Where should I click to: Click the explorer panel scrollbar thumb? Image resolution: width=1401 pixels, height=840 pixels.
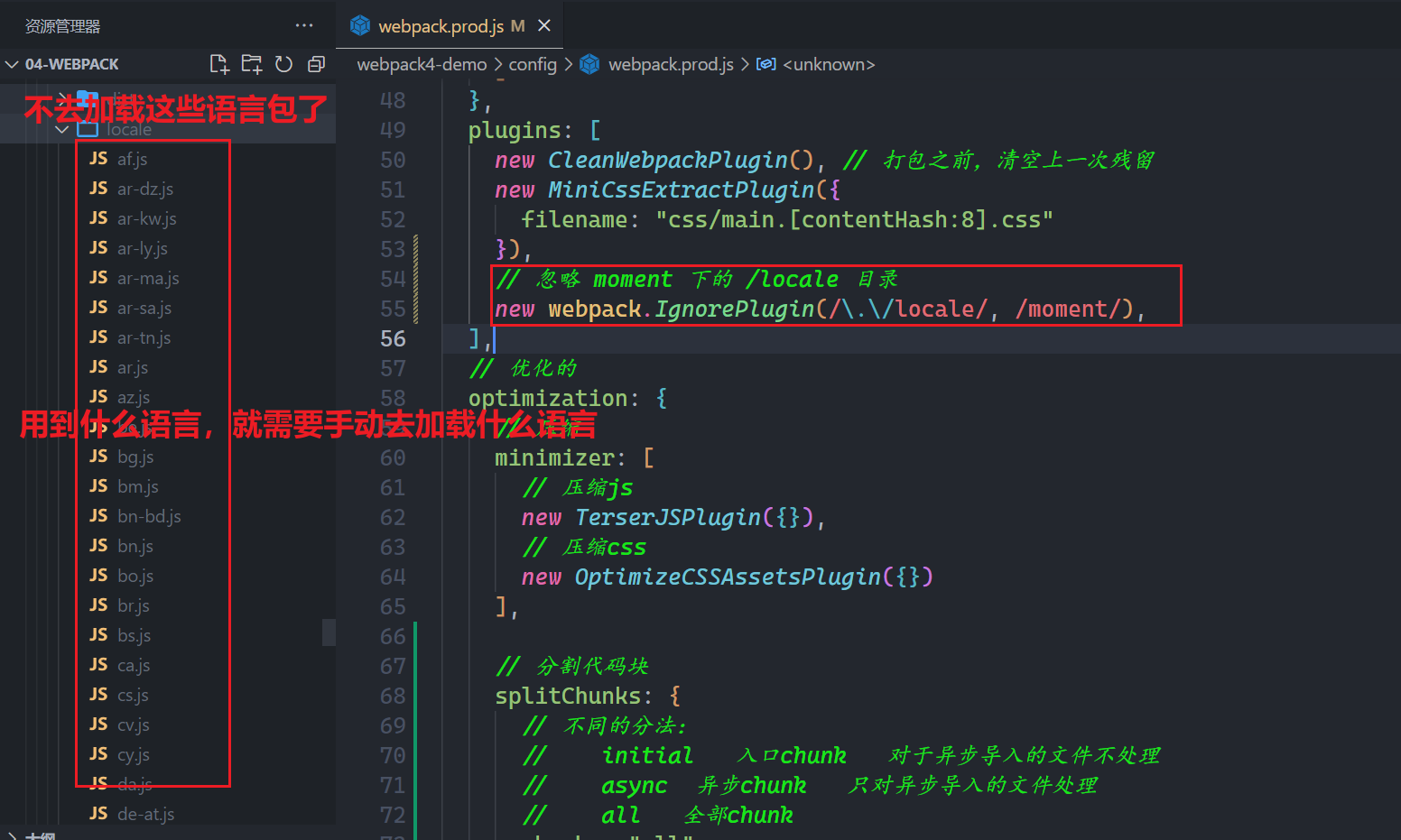pos(329,632)
